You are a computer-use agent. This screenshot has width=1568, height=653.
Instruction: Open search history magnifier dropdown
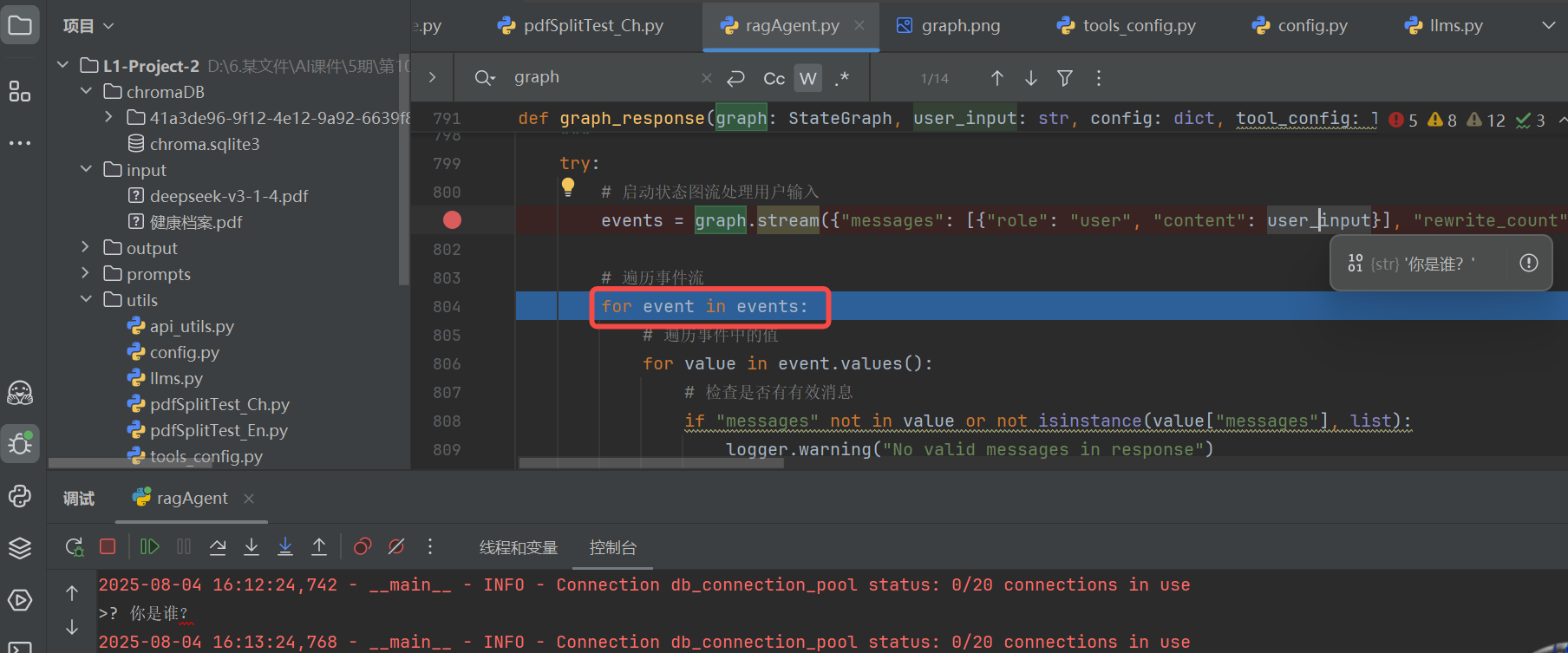click(x=485, y=78)
